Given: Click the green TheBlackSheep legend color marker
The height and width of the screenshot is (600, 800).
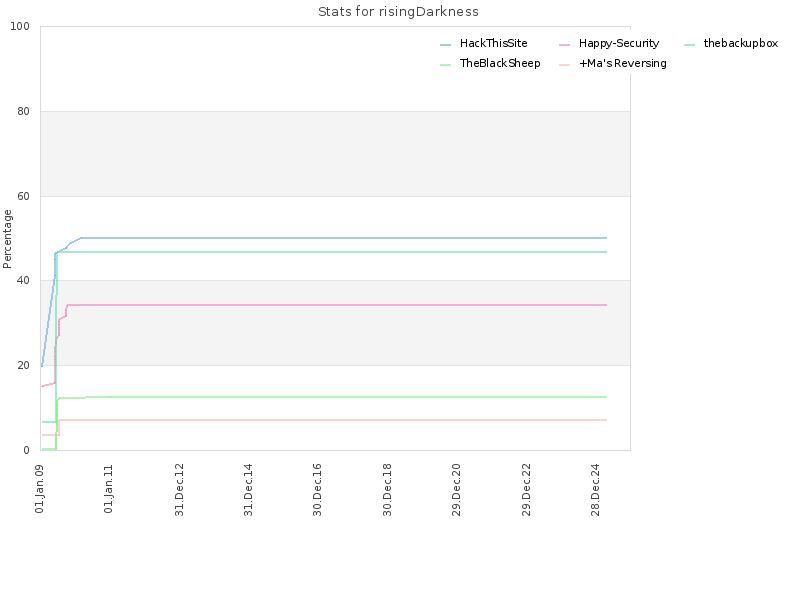Looking at the screenshot, I should click(445, 65).
